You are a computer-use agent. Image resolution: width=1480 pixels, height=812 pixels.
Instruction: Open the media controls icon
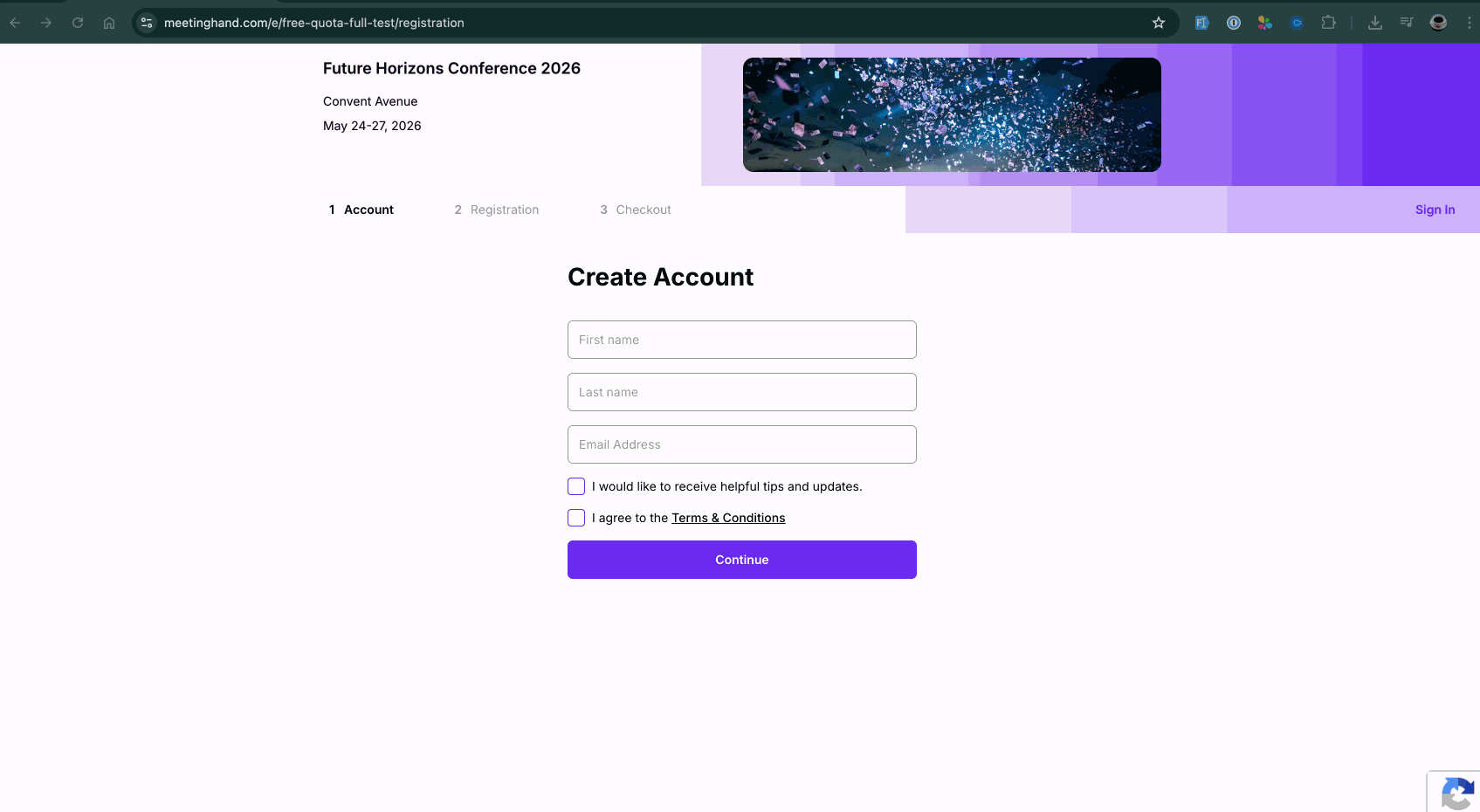coord(1407,23)
